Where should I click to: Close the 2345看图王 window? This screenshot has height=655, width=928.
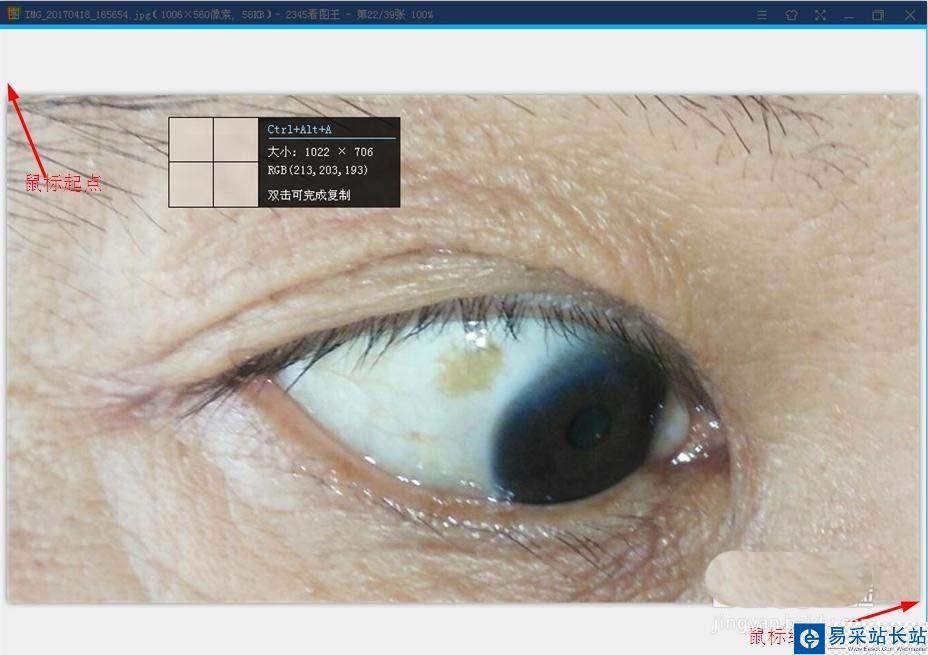pyautogui.click(x=910, y=15)
